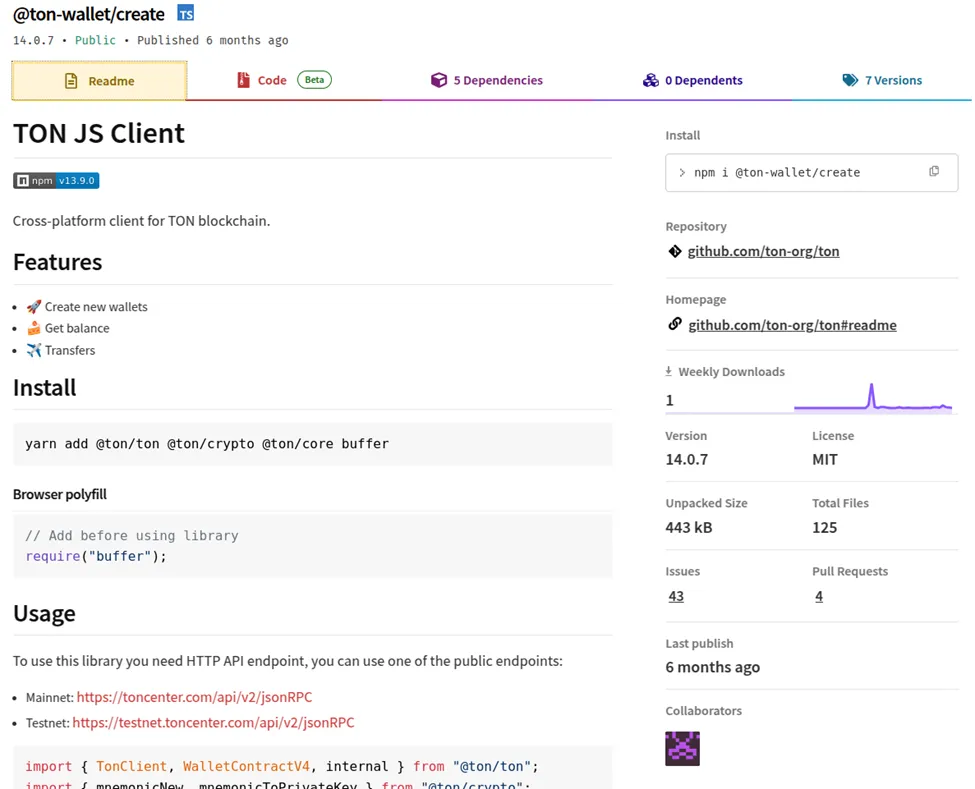975x789 pixels.
Task: View the 4 pull requests
Action: (x=819, y=596)
